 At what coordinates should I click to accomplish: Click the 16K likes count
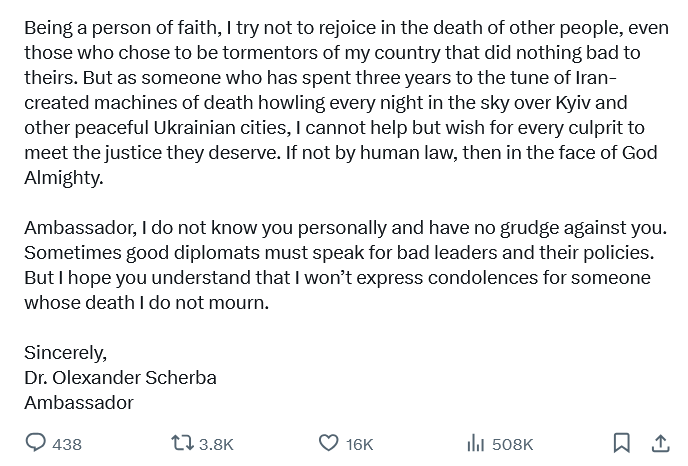(360, 444)
